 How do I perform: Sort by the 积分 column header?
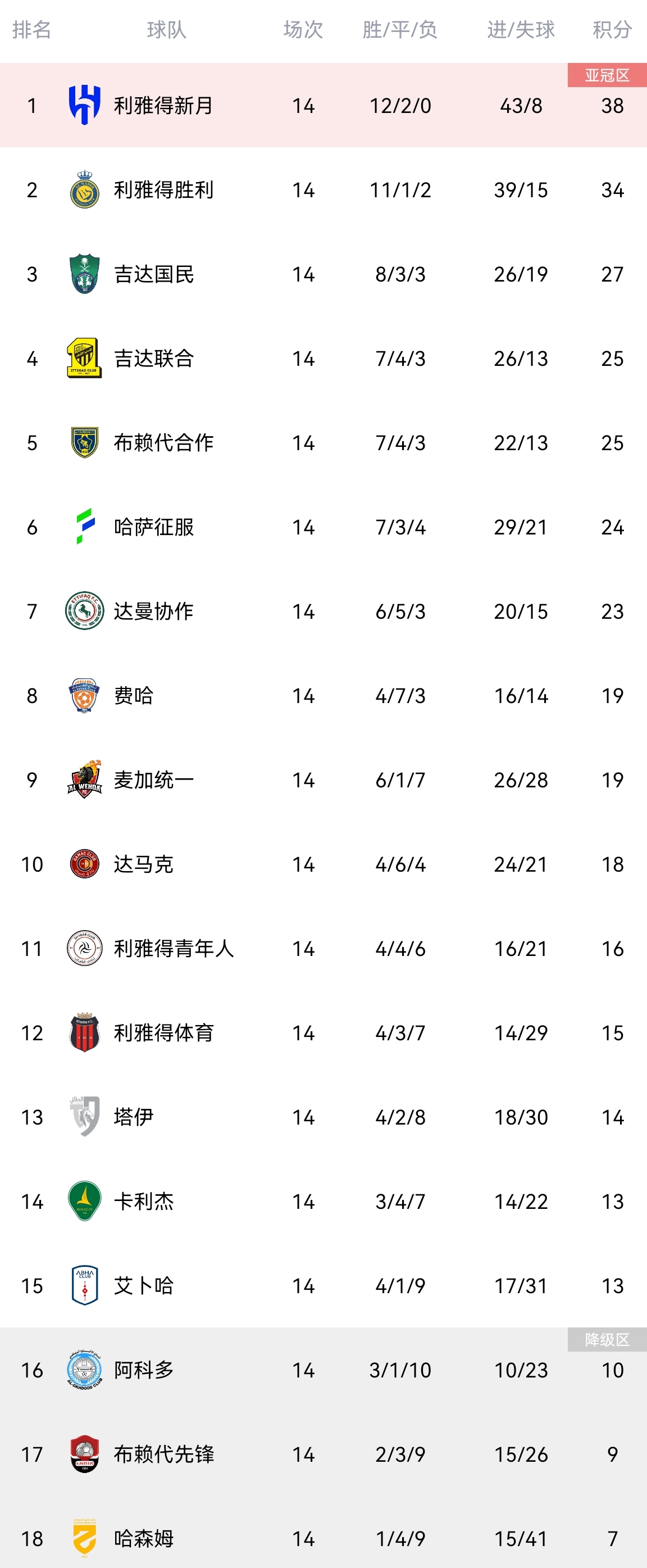612,29
